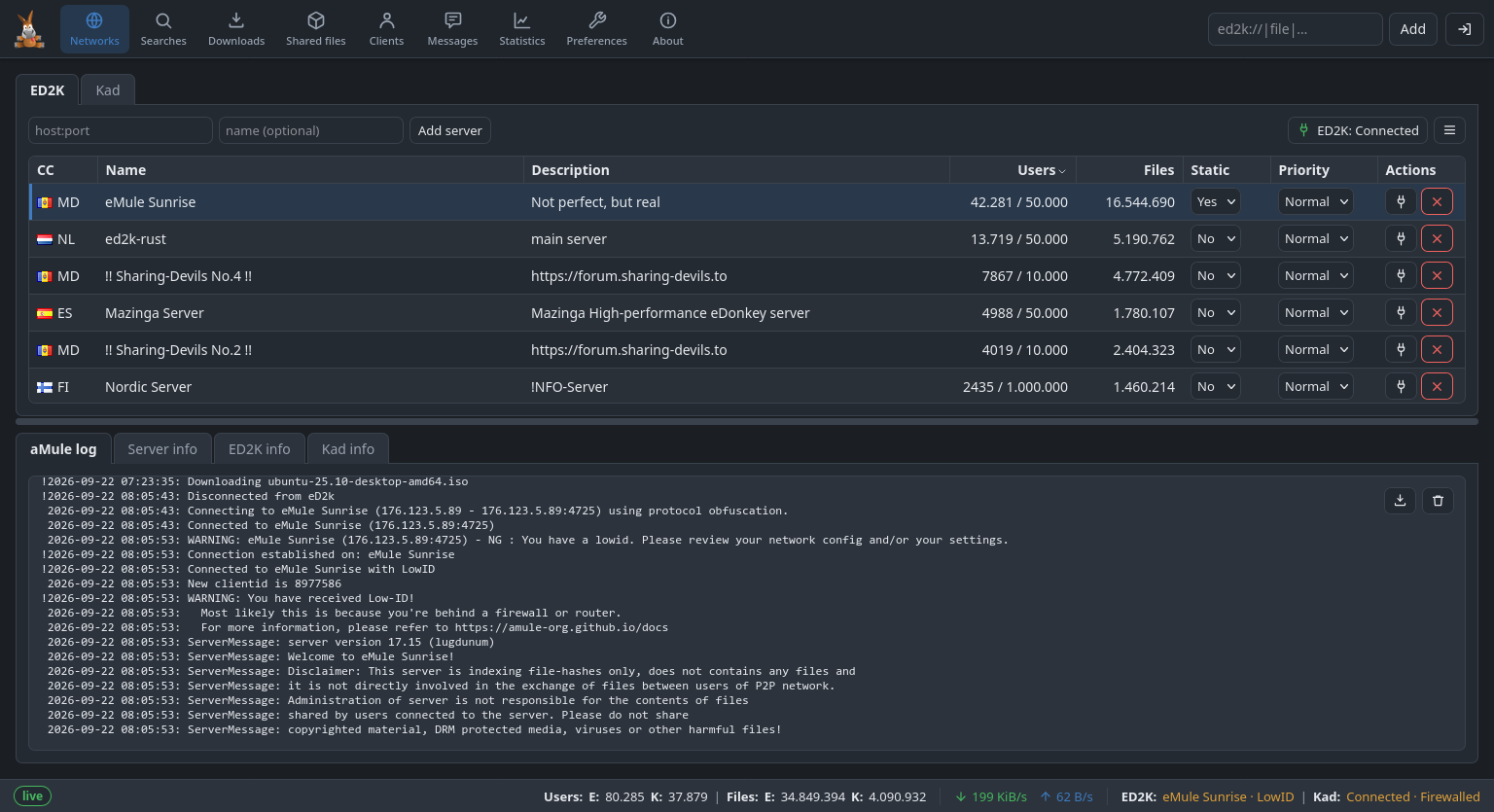
Task: Open the Kad info tab
Action: 348,449
